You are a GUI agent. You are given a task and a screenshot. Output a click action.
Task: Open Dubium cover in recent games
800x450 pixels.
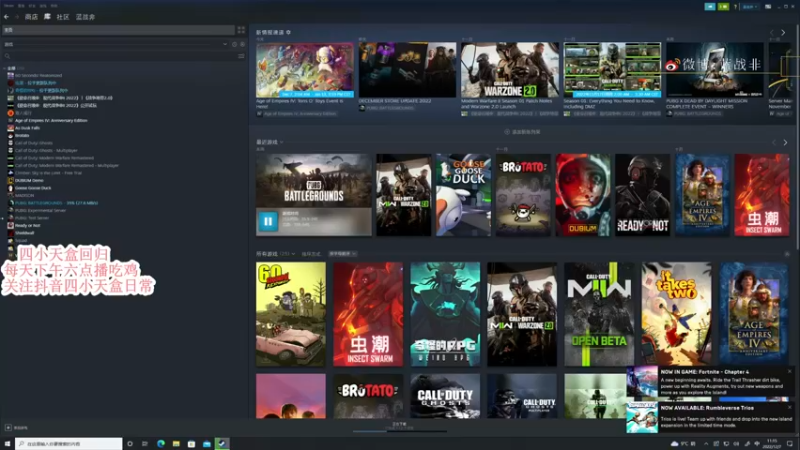click(x=583, y=195)
